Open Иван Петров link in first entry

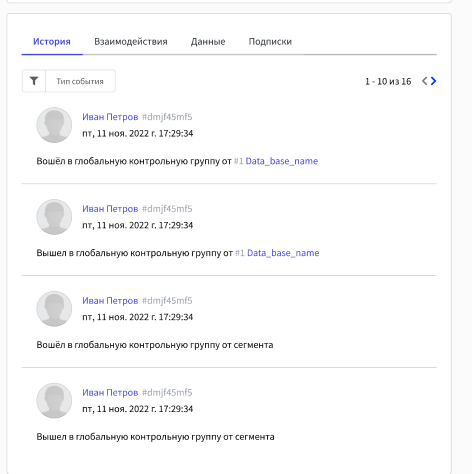pos(110,117)
